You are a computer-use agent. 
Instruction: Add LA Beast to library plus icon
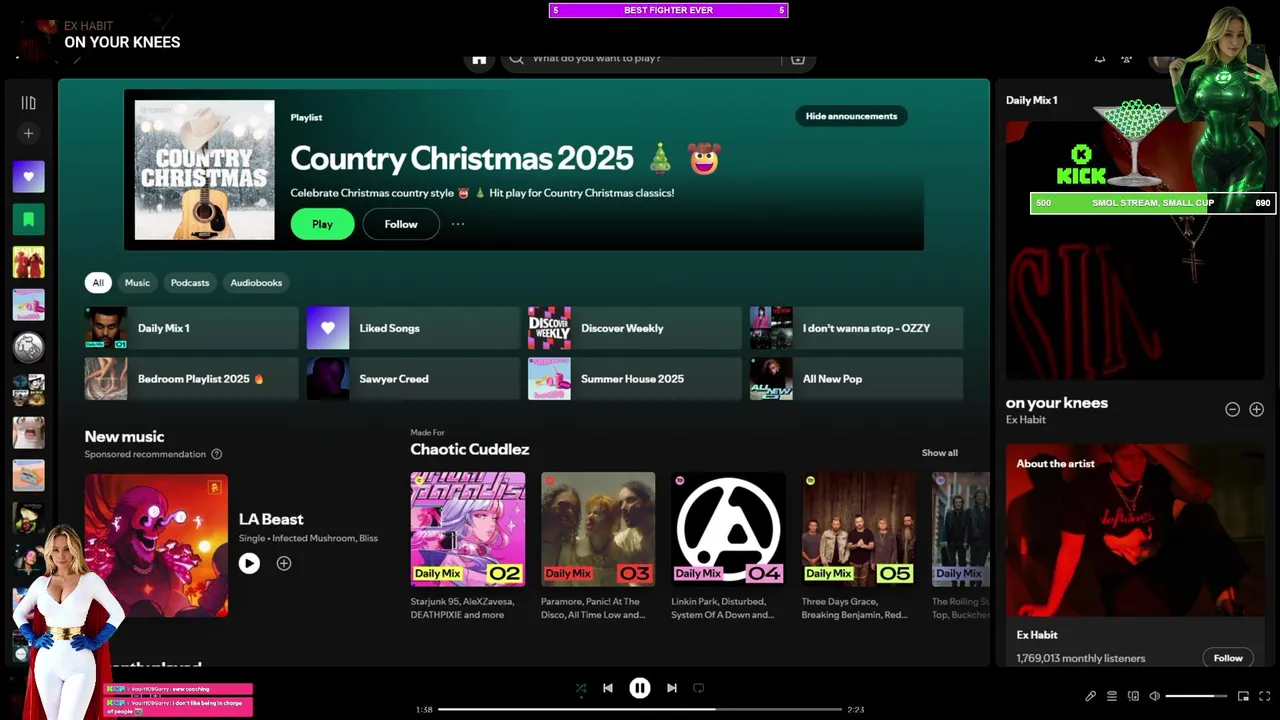pos(284,564)
